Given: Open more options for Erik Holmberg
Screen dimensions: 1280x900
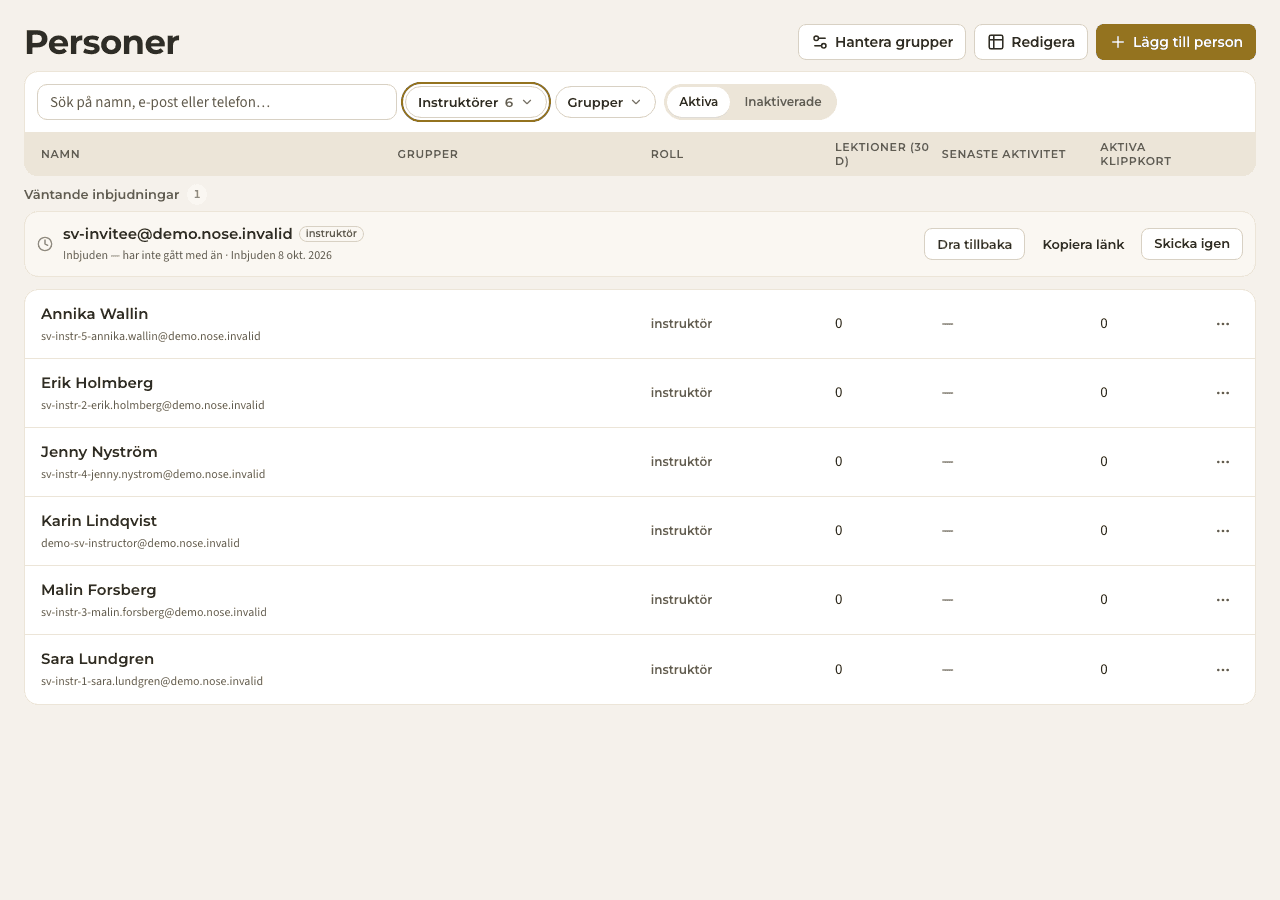Looking at the screenshot, I should click(1222, 393).
